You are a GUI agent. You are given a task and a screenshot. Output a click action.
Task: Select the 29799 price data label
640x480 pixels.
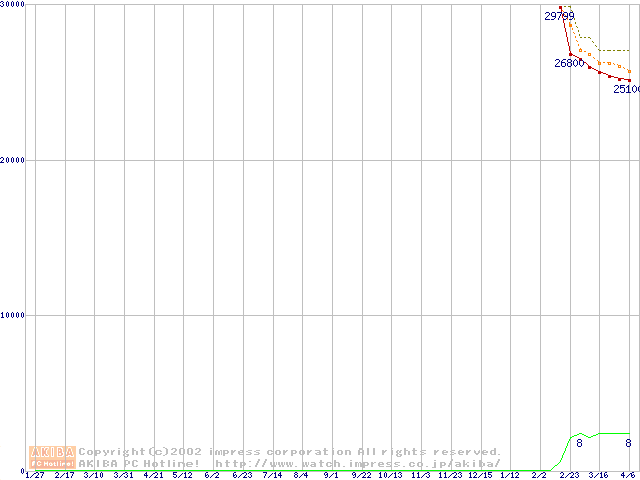[559, 16]
